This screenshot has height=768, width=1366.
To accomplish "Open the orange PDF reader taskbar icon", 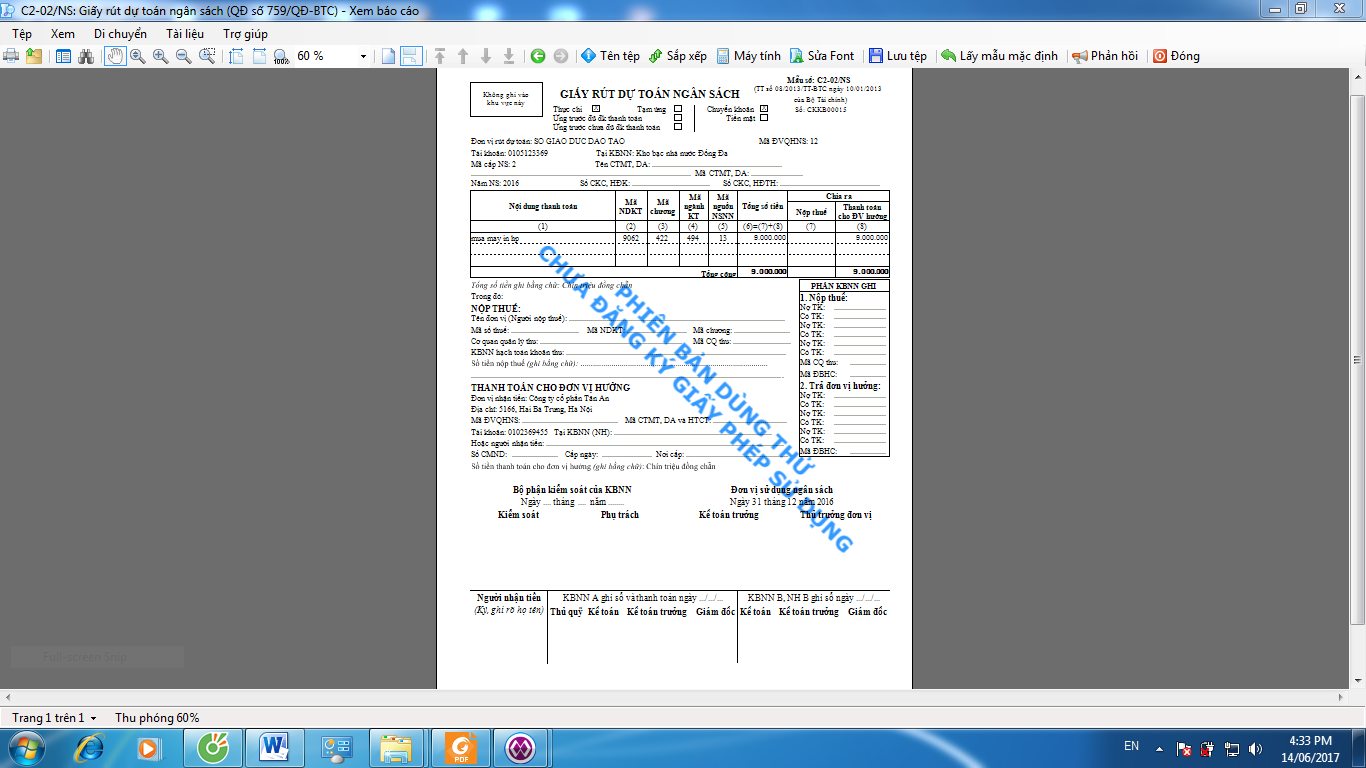I will [459, 748].
